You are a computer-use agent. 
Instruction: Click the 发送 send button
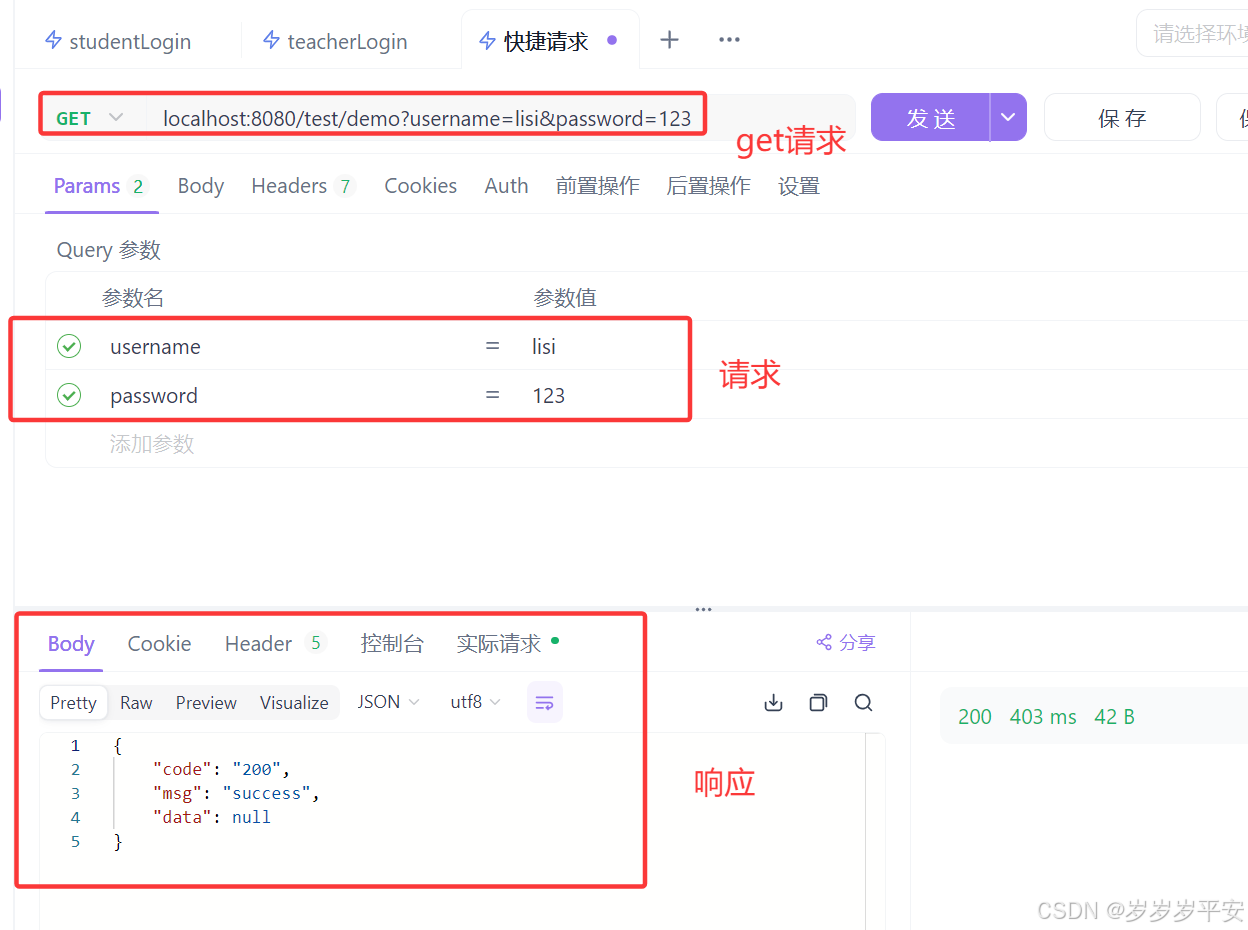[931, 118]
